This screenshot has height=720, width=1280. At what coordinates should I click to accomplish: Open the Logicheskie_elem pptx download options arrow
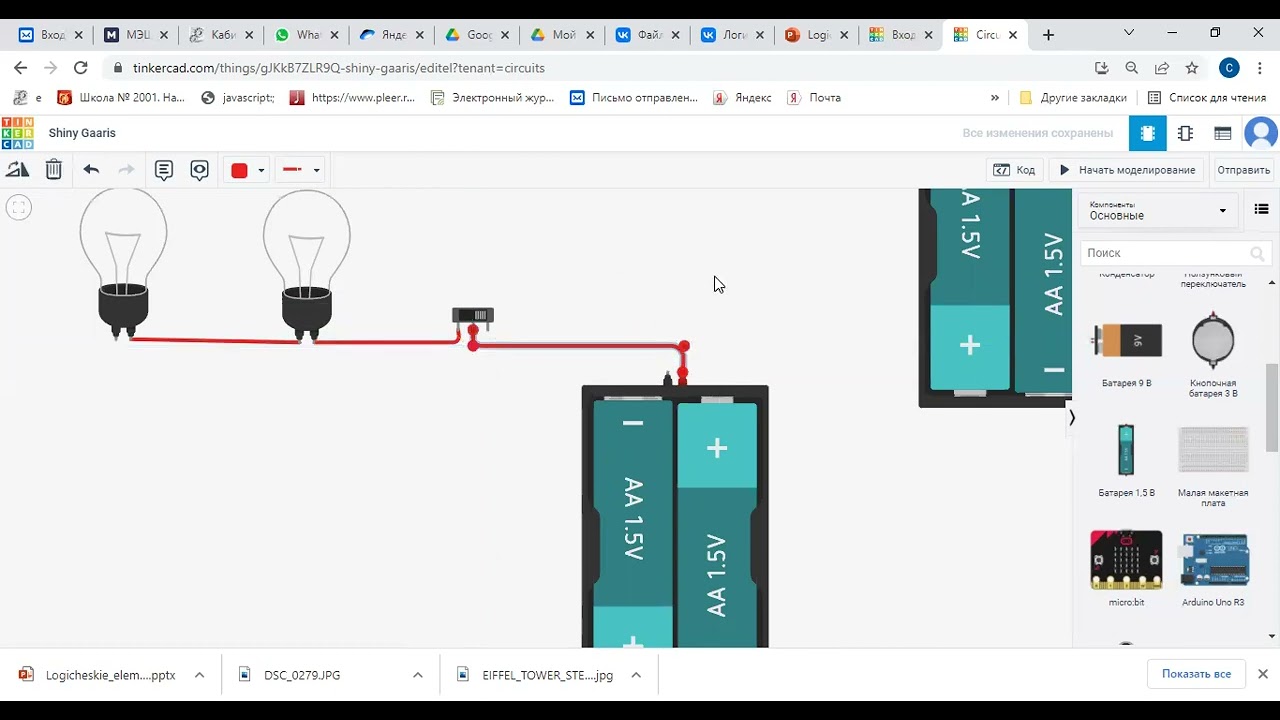[x=199, y=675]
